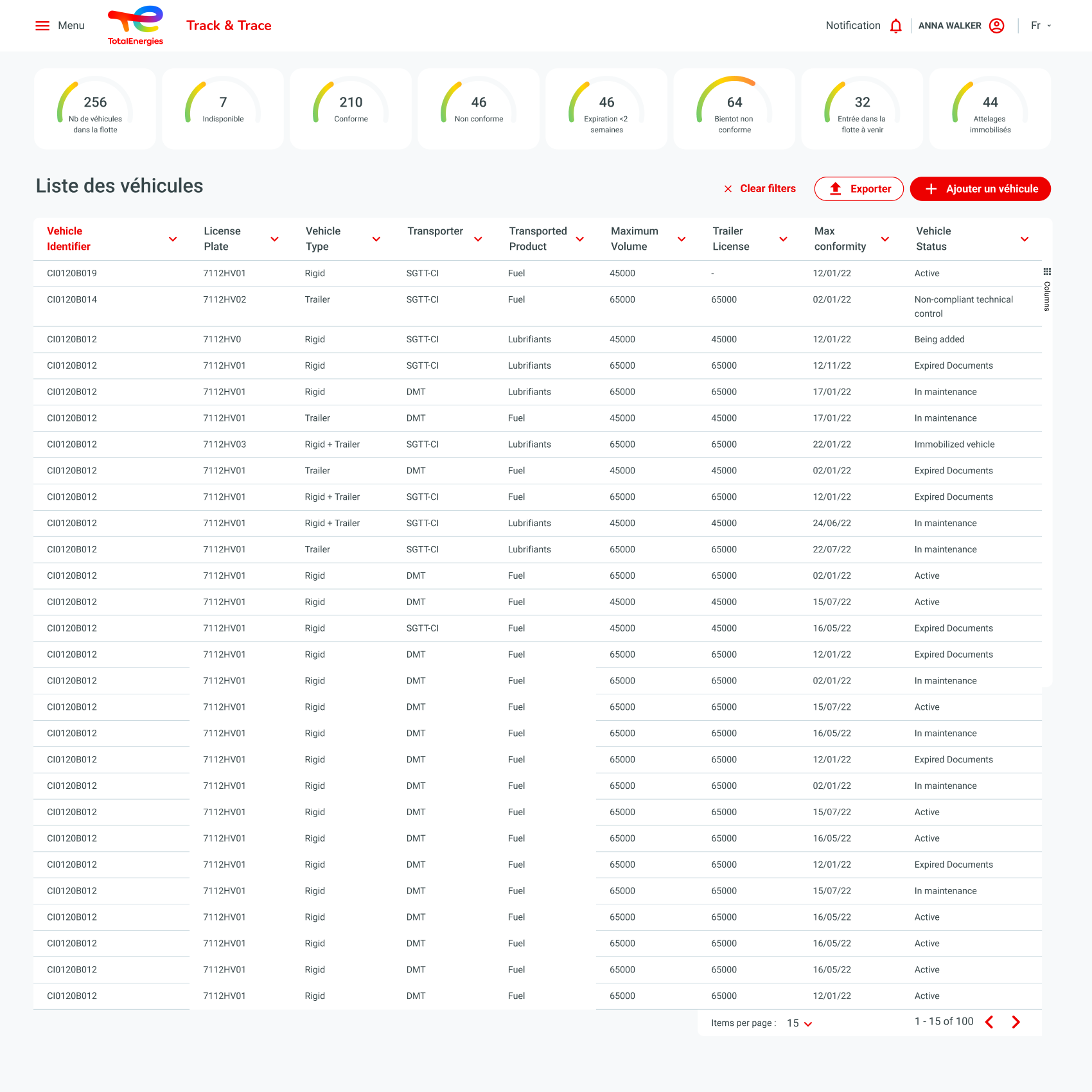Click the Clear filters link

(768, 188)
